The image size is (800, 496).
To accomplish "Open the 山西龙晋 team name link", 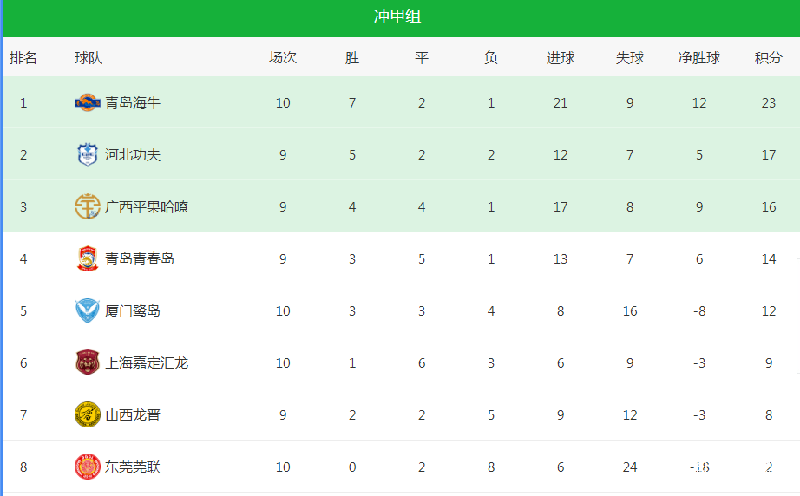I will tap(133, 415).
